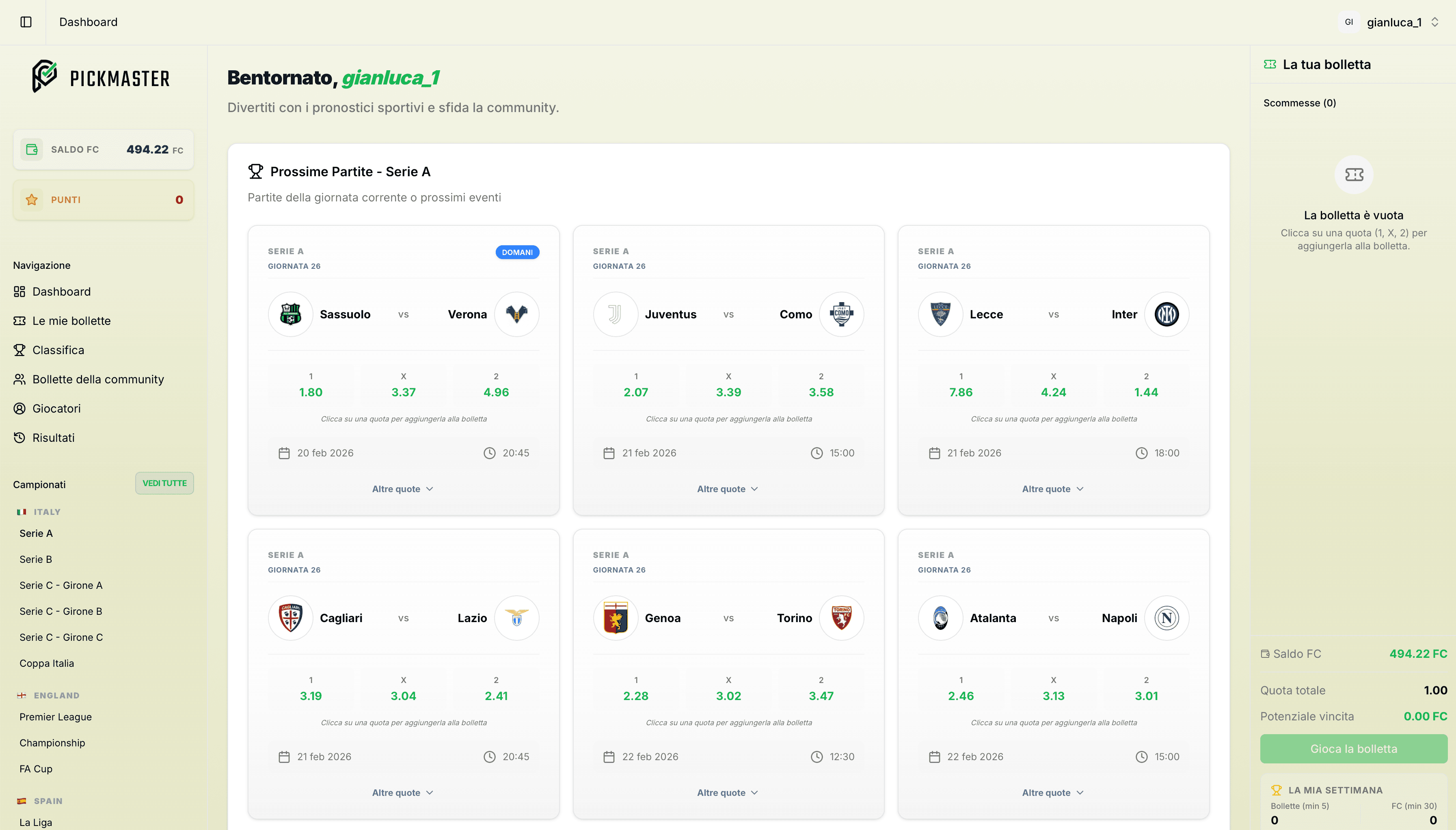Click the ticket icon in the empty bolletta panel
The height and width of the screenshot is (830, 1456).
[1353, 175]
